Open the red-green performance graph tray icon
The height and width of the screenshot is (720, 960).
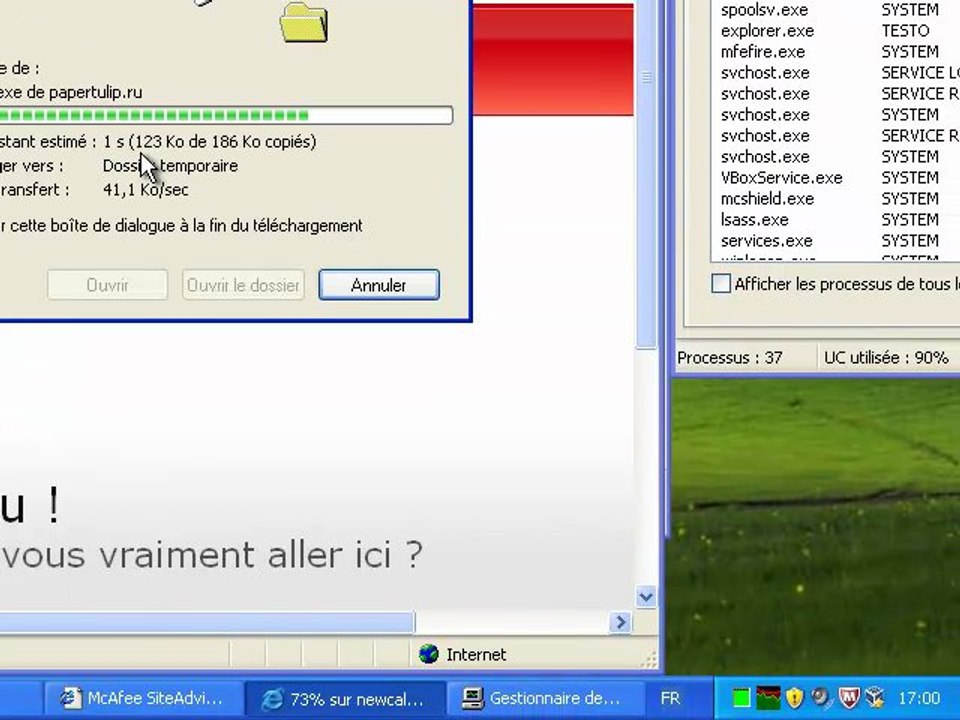(x=768, y=697)
